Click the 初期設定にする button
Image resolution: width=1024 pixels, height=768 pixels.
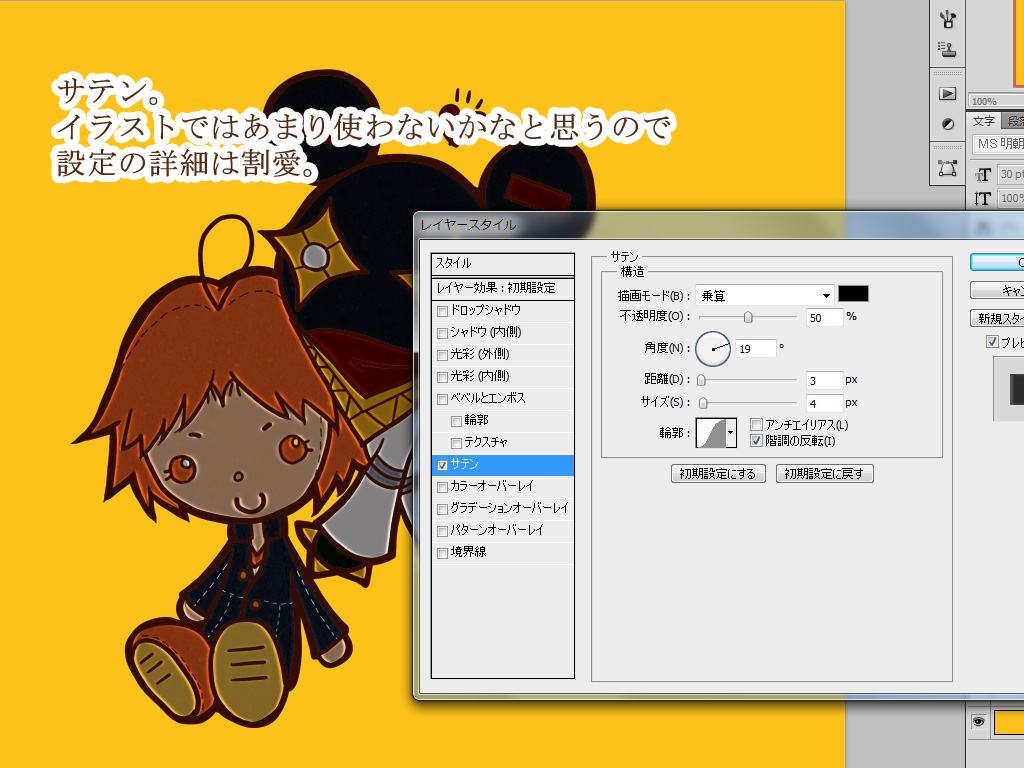719,474
